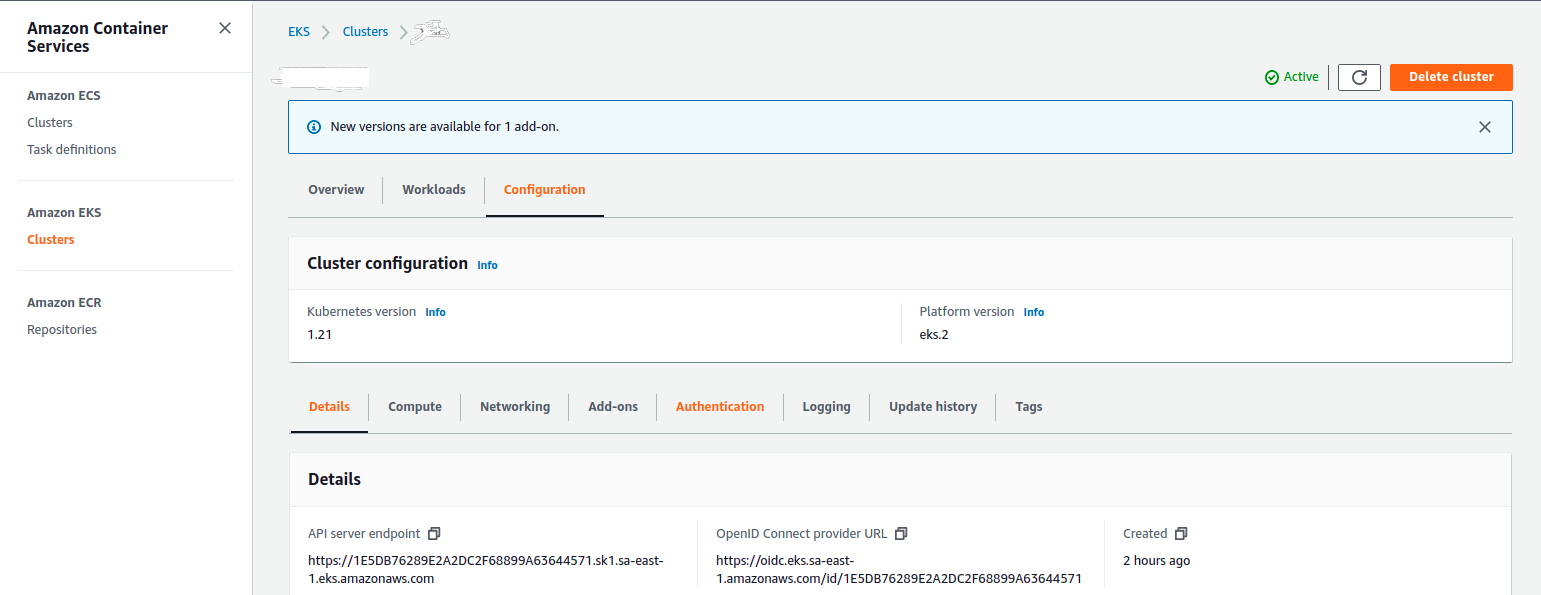Open Clusters under Amazon EKS
The width and height of the screenshot is (1541, 595).
pyautogui.click(x=51, y=240)
